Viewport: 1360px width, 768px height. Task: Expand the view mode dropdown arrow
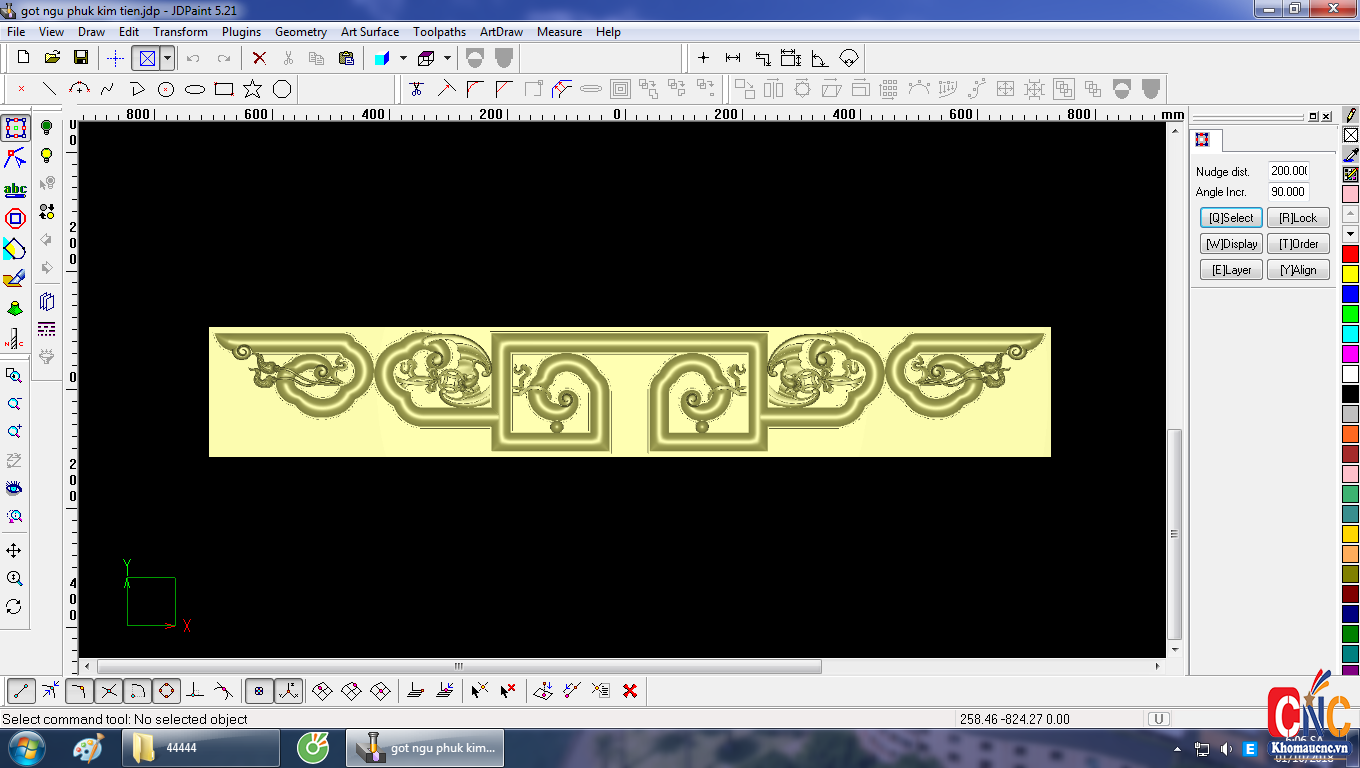pyautogui.click(x=167, y=58)
